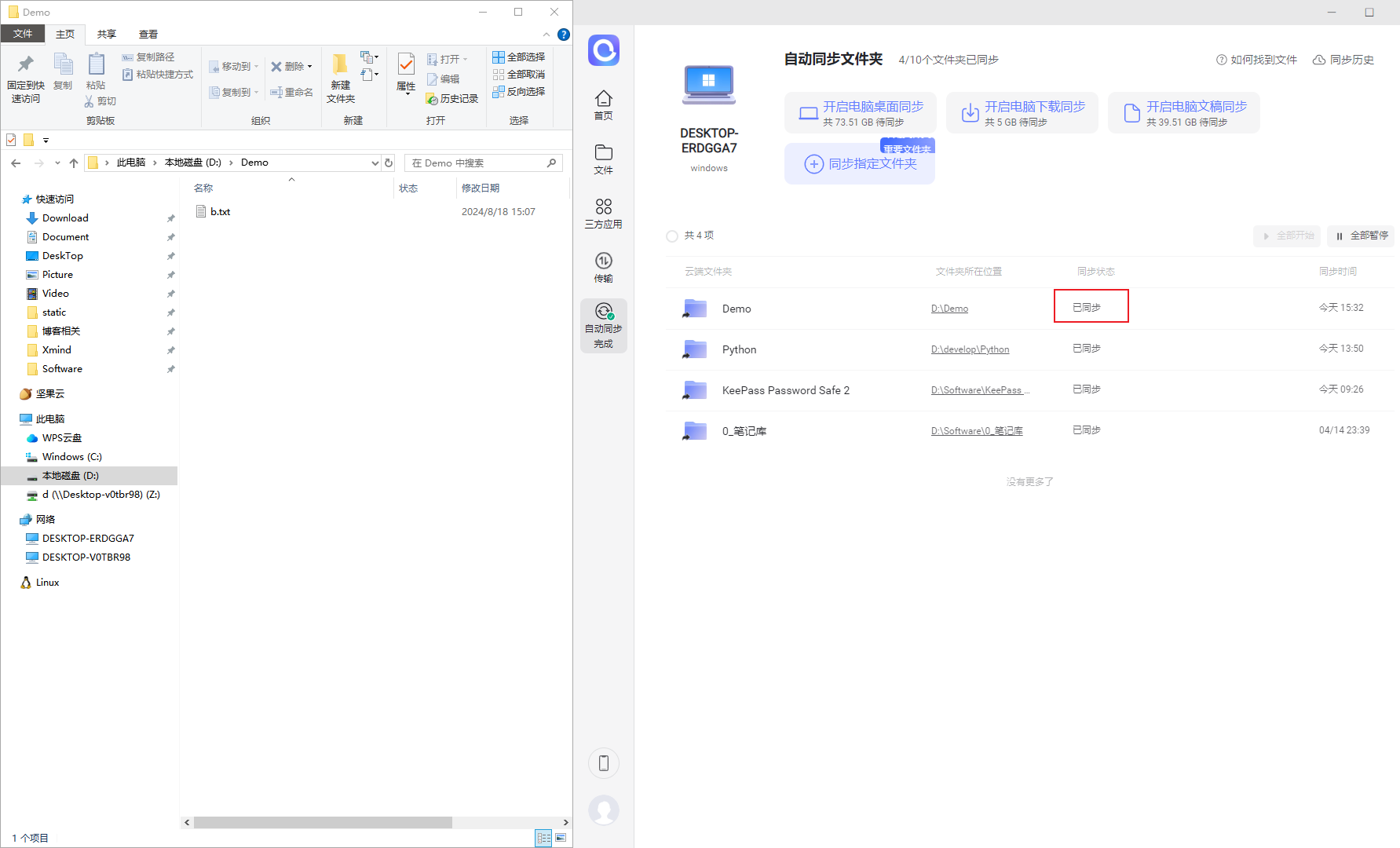Click 全部选择 select all in ribbon

tap(519, 57)
